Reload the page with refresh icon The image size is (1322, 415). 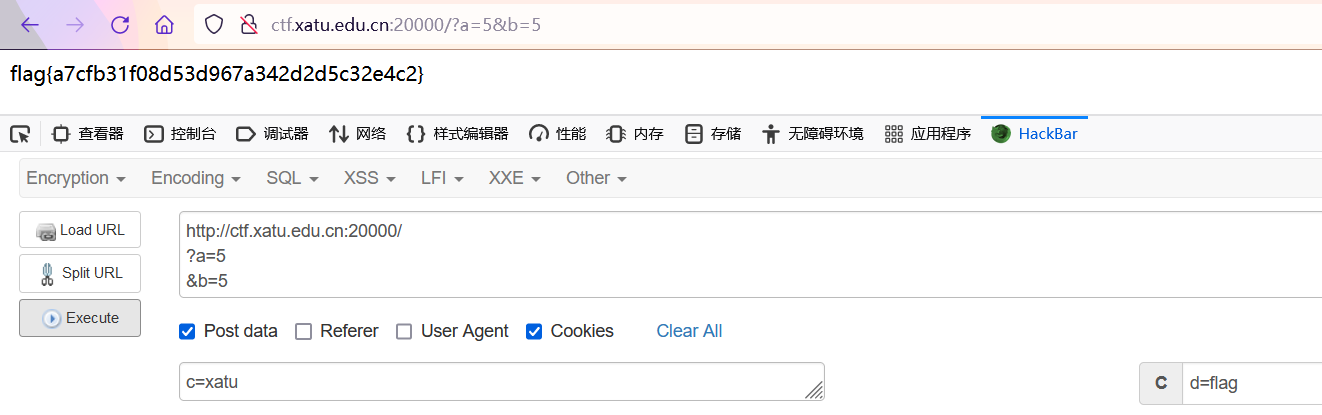click(x=120, y=25)
